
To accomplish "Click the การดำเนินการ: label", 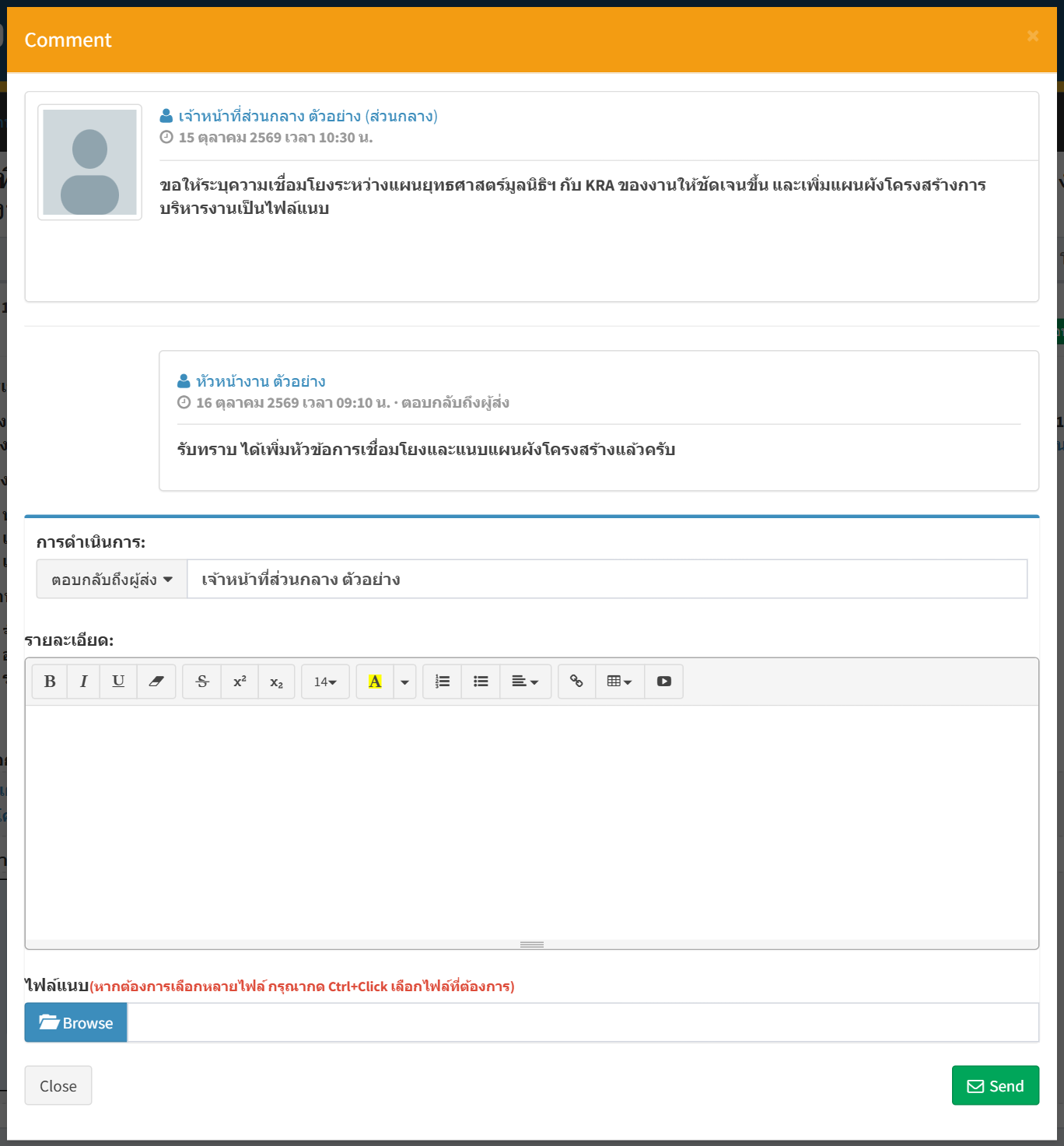I will pyautogui.click(x=91, y=542).
